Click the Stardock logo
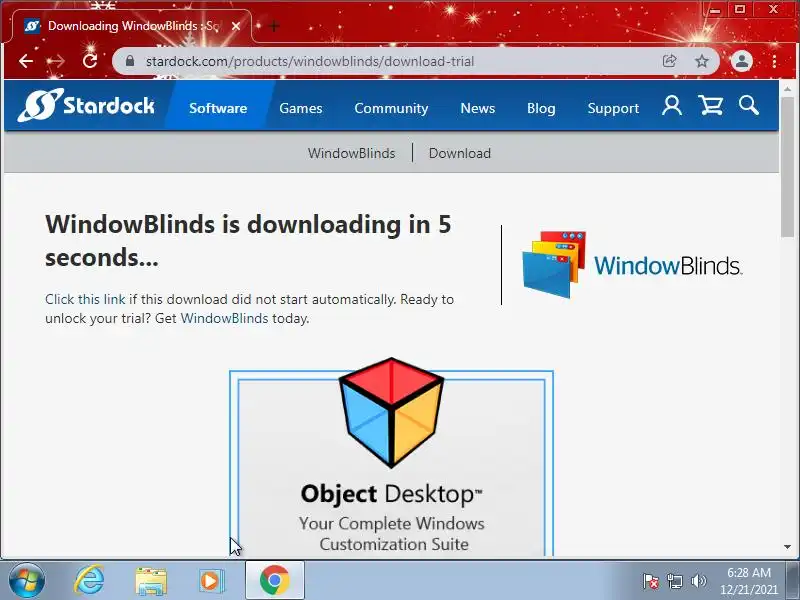 pos(86,105)
